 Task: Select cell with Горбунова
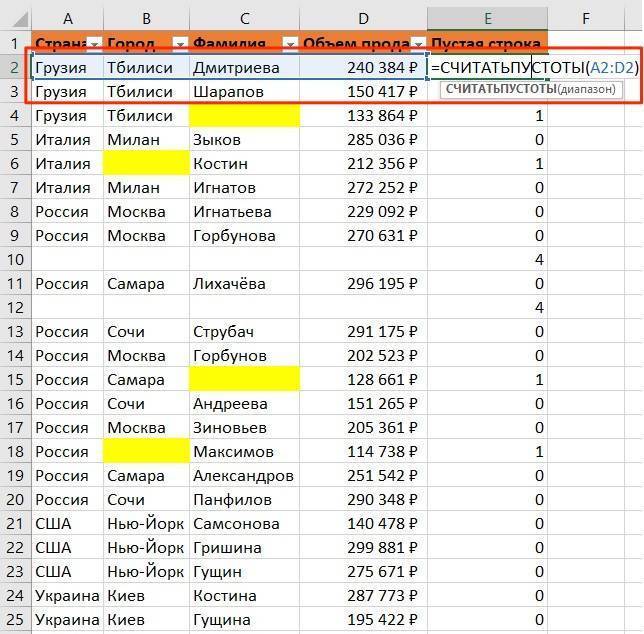coord(244,236)
